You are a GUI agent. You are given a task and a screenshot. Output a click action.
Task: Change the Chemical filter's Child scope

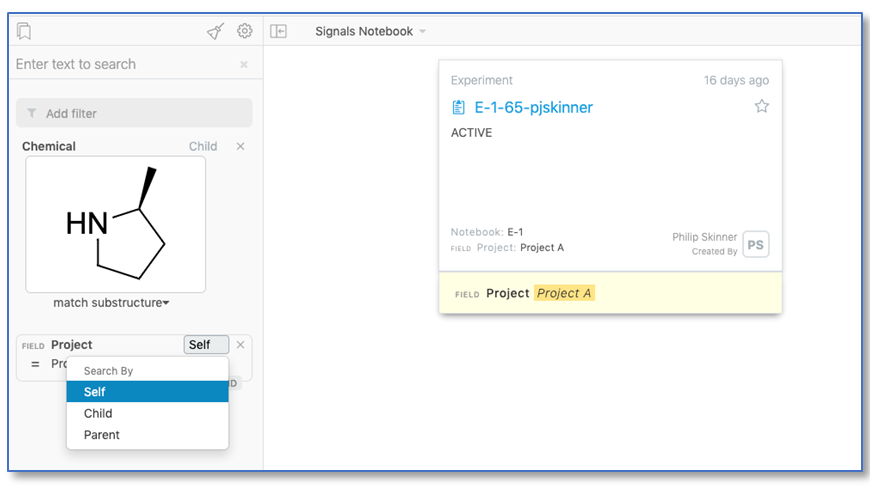[x=203, y=147]
